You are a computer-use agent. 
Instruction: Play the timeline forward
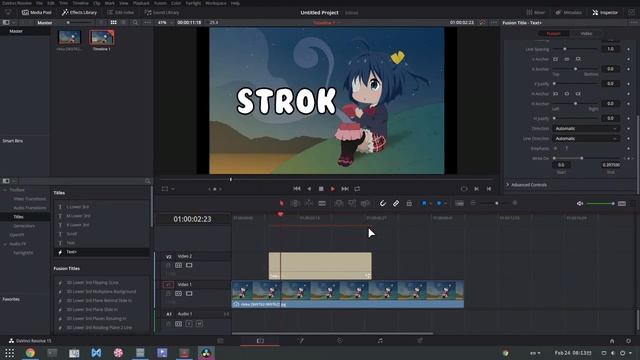(333, 189)
